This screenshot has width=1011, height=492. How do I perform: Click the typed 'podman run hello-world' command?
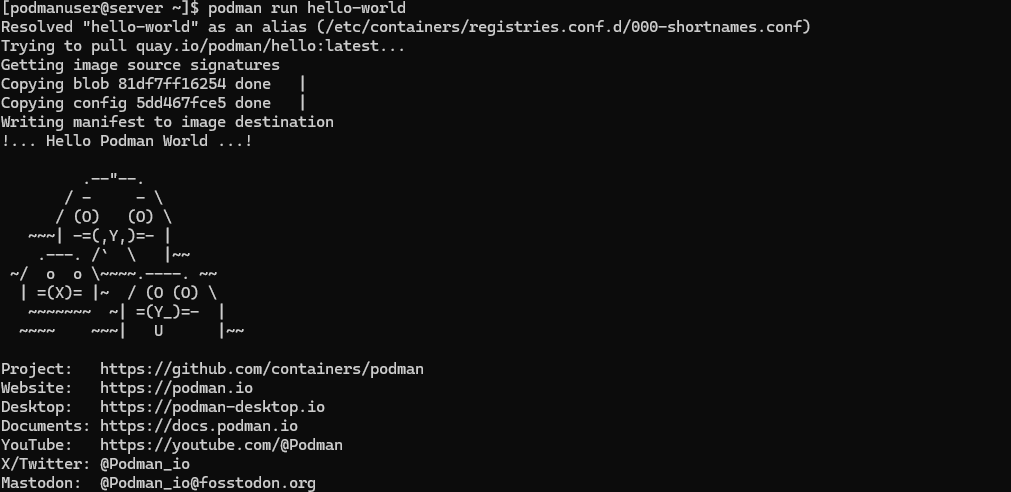307,8
